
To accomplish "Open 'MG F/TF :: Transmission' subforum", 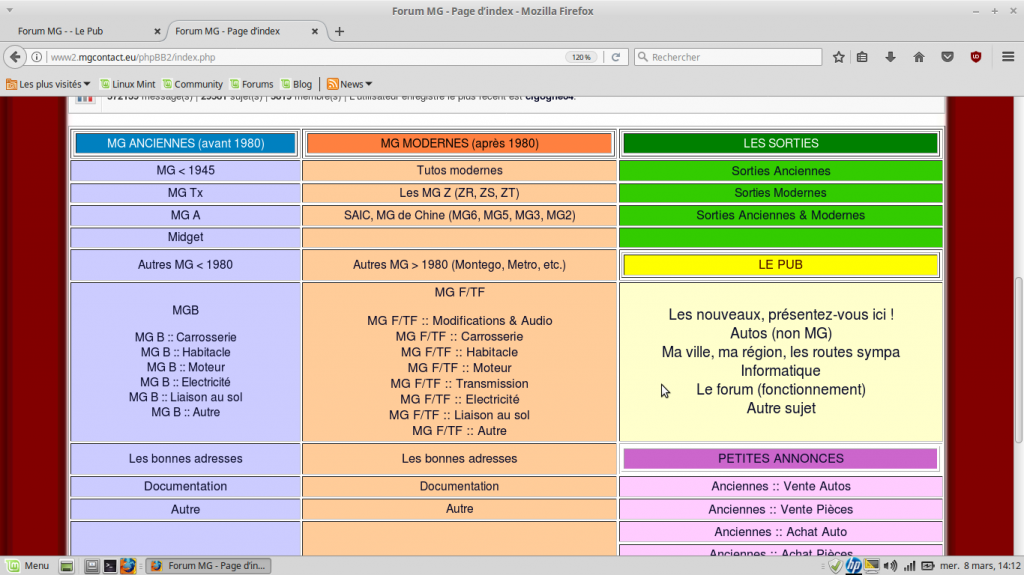I will 459,384.
